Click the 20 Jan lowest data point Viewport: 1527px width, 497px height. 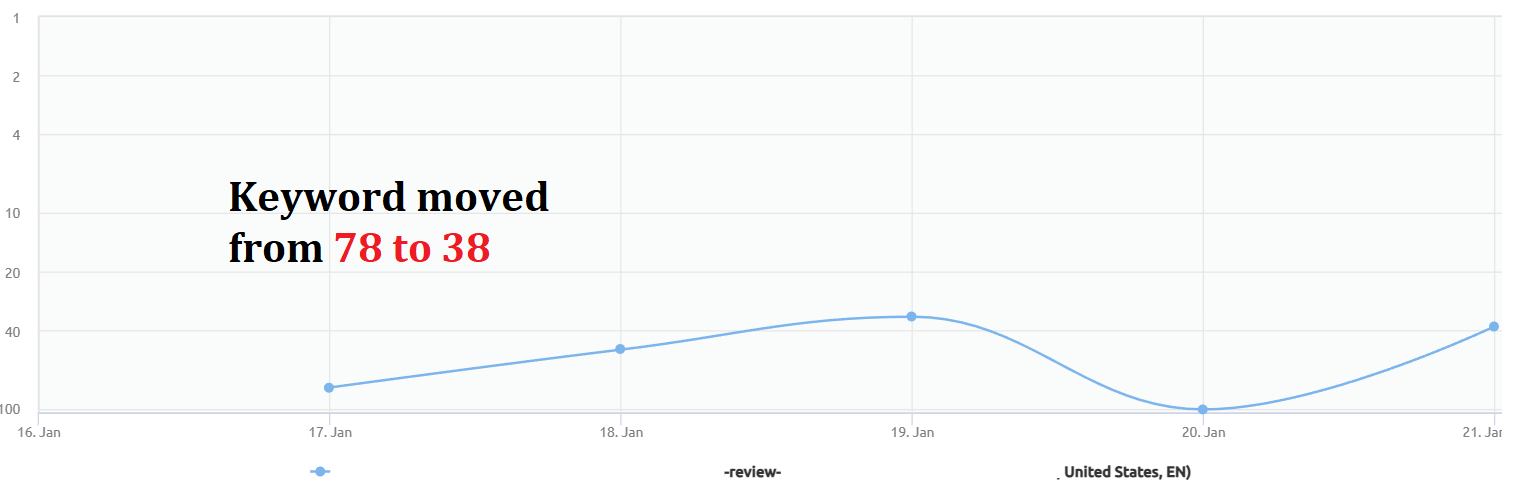click(1202, 409)
